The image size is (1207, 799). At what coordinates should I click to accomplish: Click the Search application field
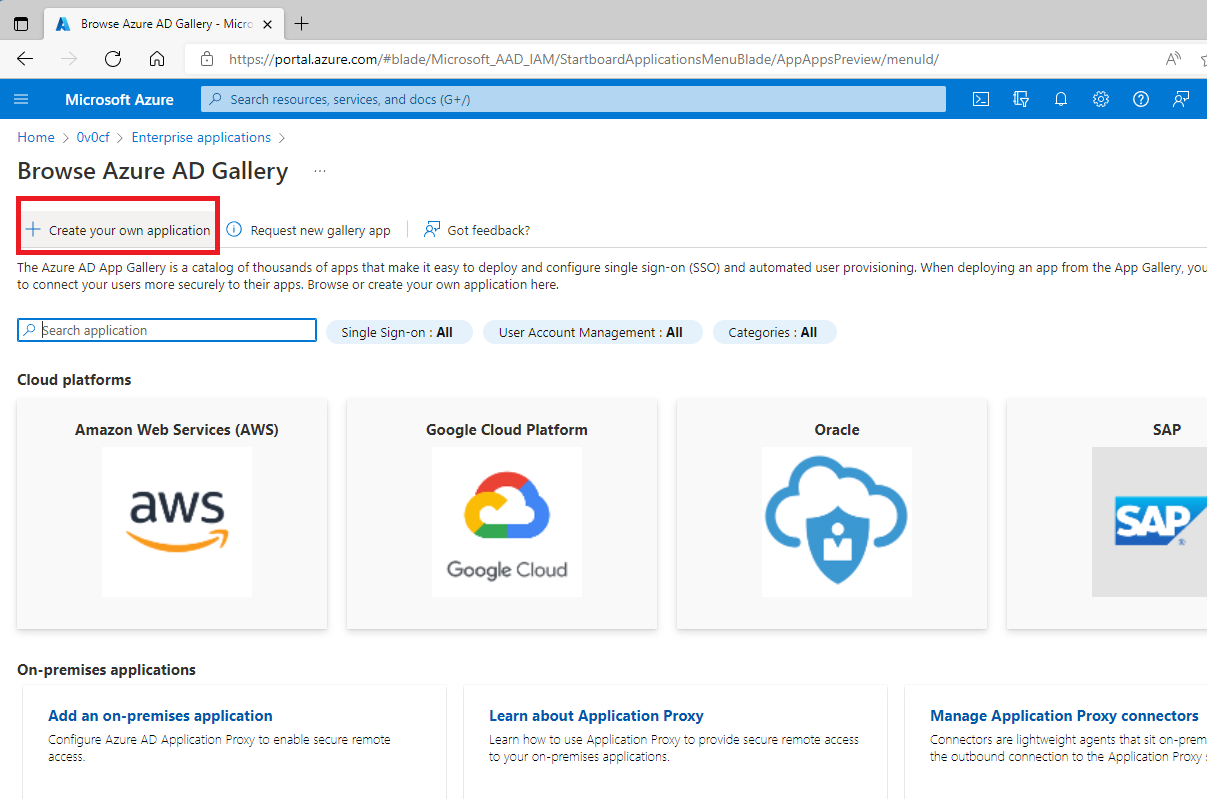167,330
